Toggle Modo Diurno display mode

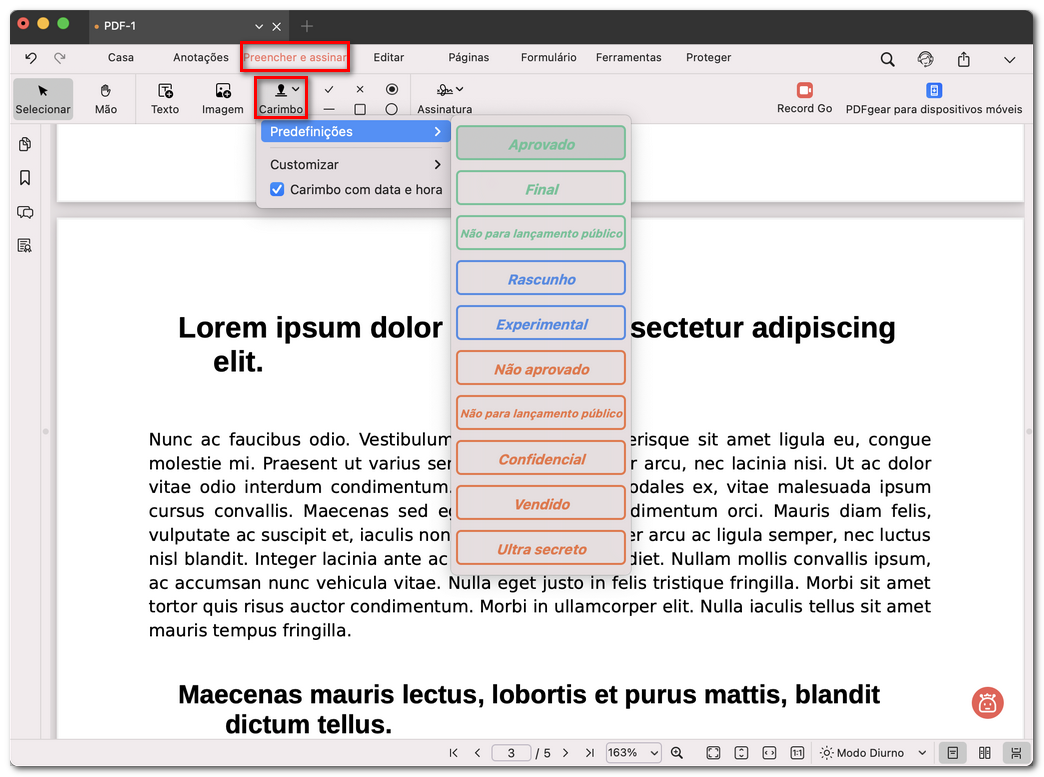pyautogui.click(x=861, y=753)
